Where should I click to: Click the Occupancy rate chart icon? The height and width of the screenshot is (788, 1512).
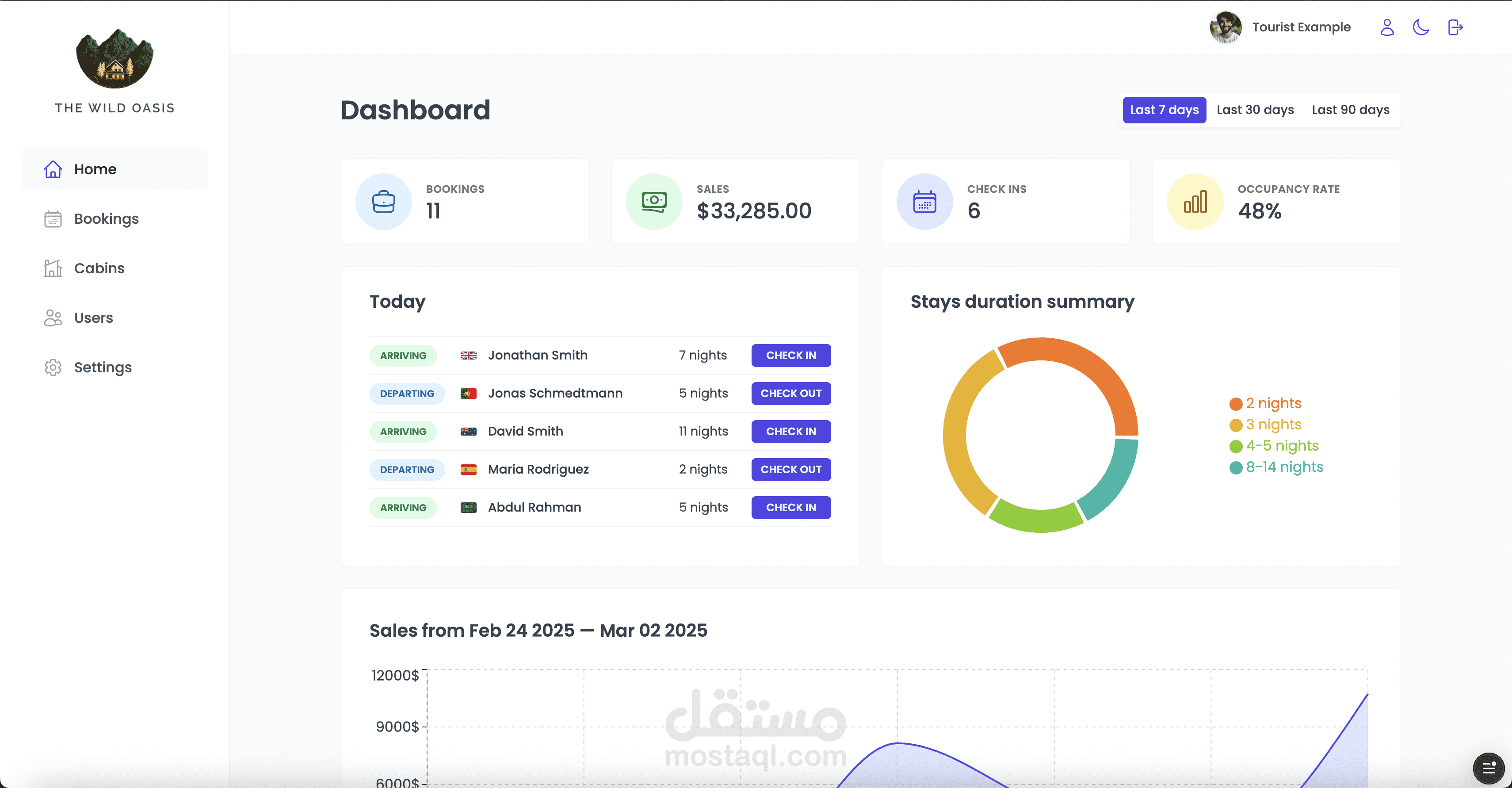(1195, 201)
